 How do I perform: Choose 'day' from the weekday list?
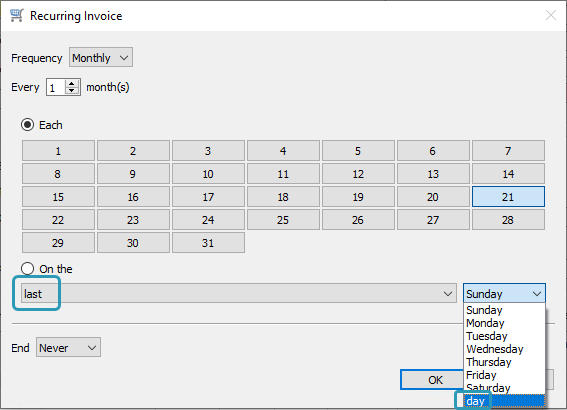click(x=504, y=401)
